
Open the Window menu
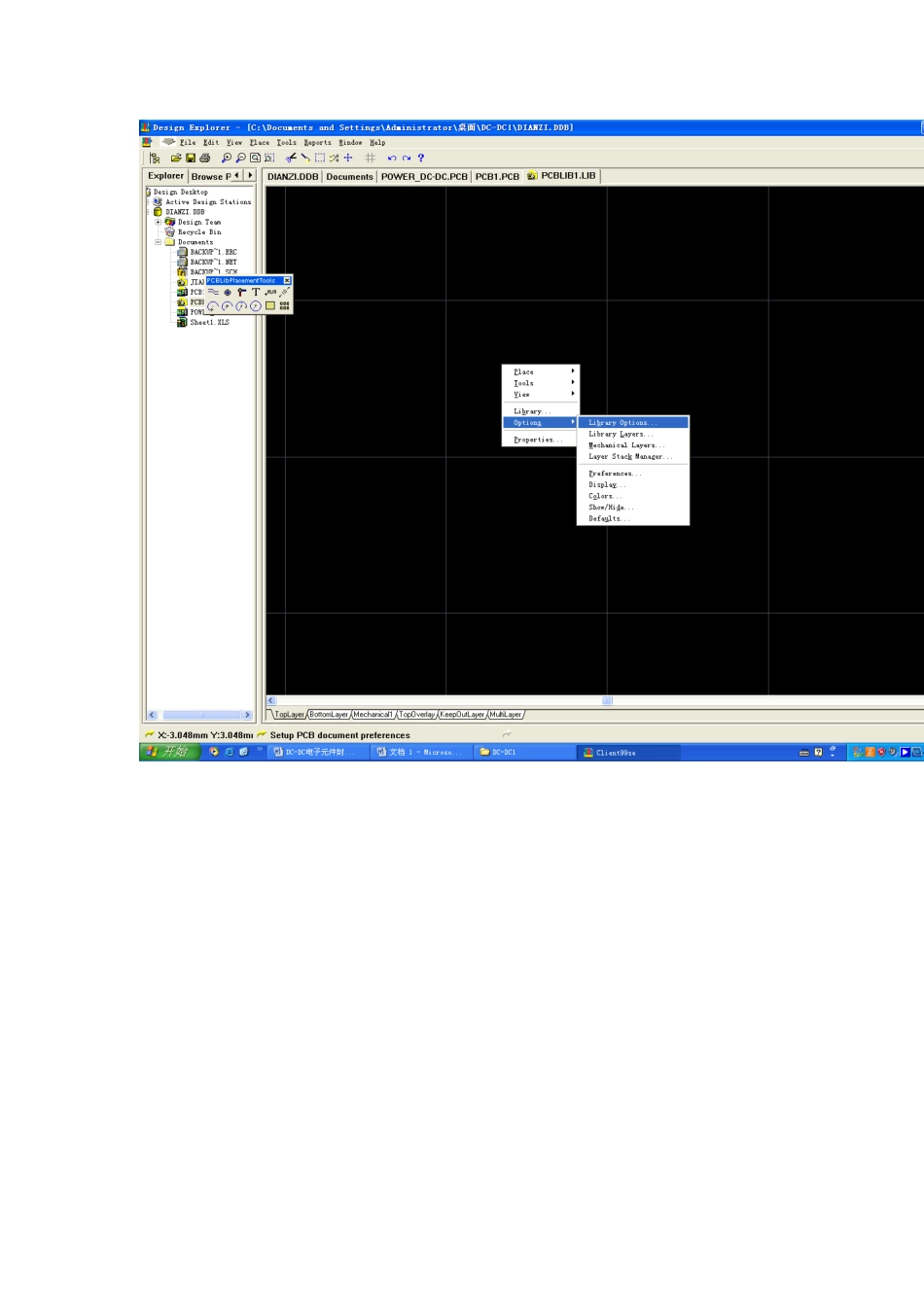(x=350, y=142)
